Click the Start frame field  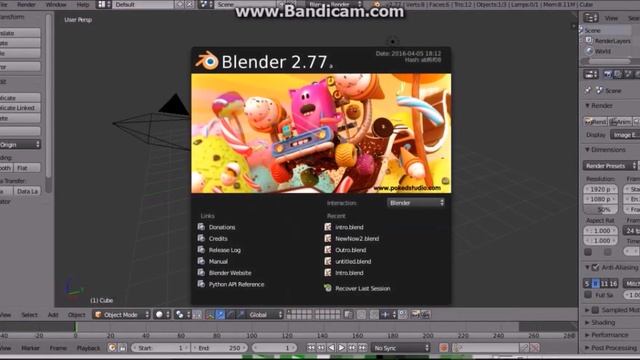click(160, 348)
